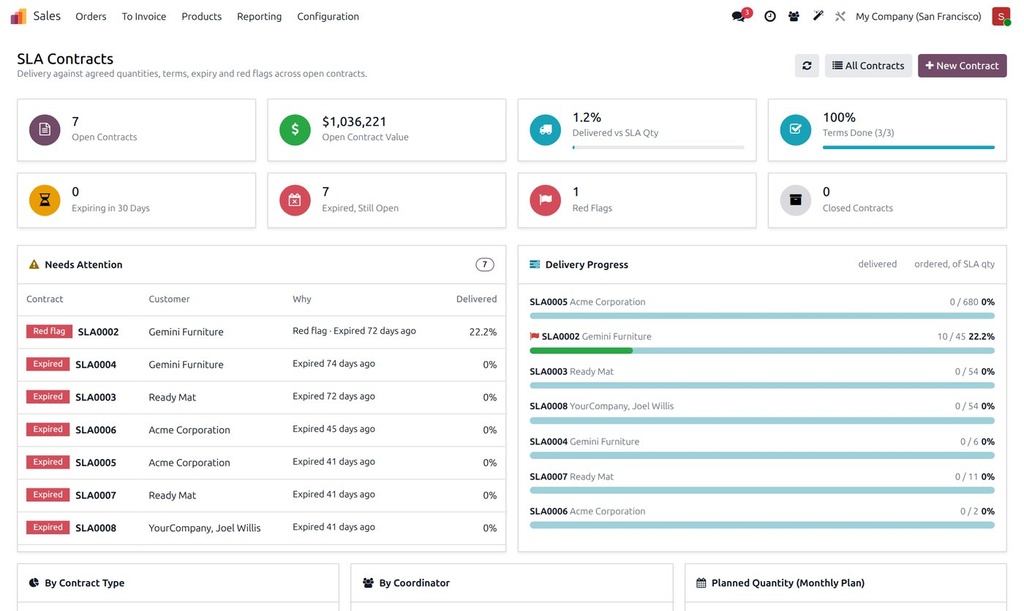
Task: Click 'Red flag · Expired 72 days ago' text
Action: [354, 331]
